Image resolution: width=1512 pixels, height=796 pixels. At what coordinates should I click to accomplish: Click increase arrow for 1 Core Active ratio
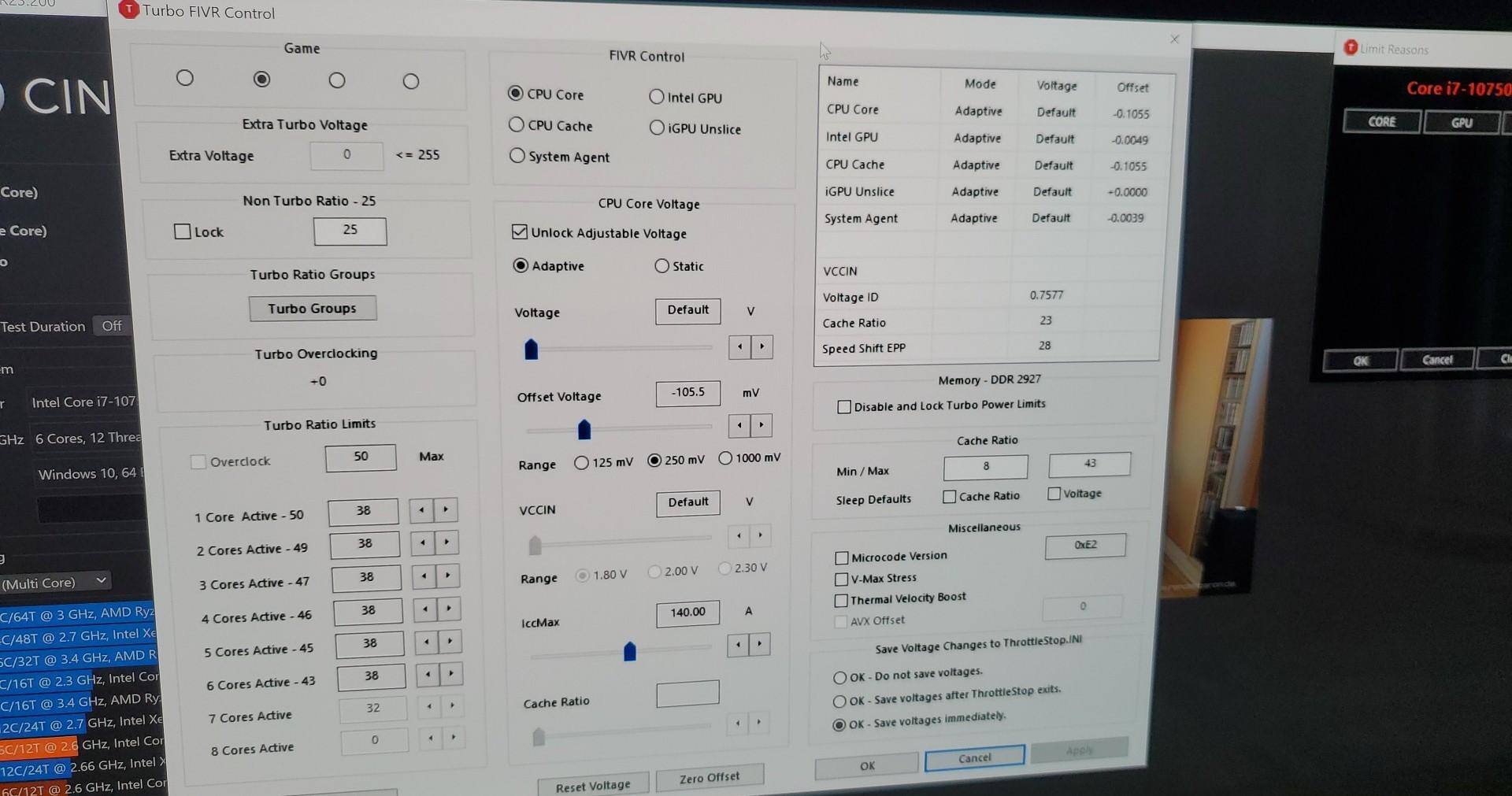[446, 510]
